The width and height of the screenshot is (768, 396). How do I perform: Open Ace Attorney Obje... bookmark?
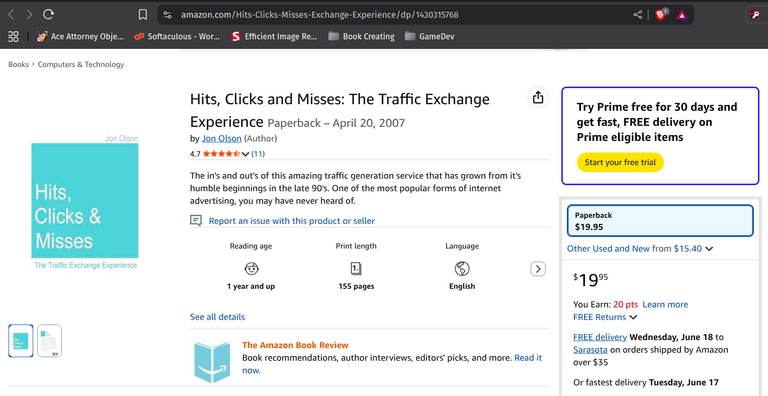[80, 36]
